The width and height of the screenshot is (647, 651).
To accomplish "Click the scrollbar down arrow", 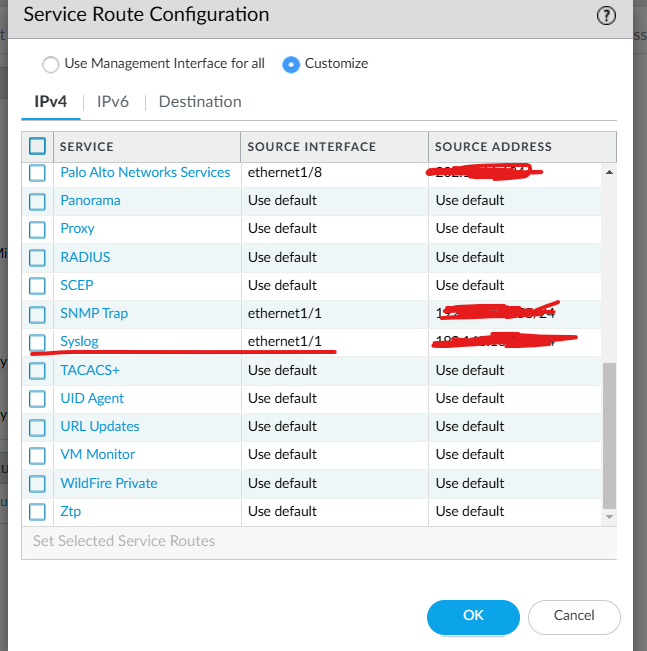I will pos(609,517).
